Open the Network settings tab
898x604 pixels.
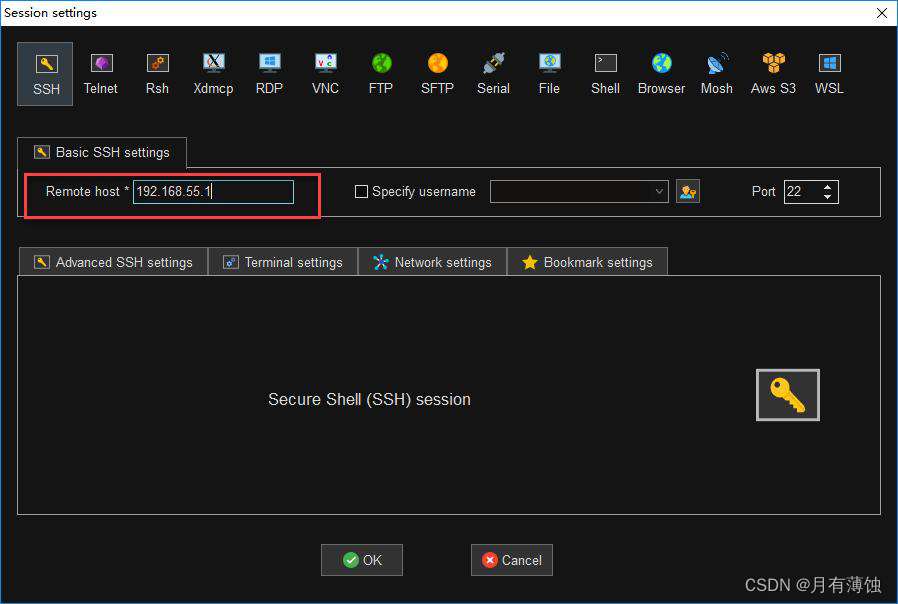[432, 261]
